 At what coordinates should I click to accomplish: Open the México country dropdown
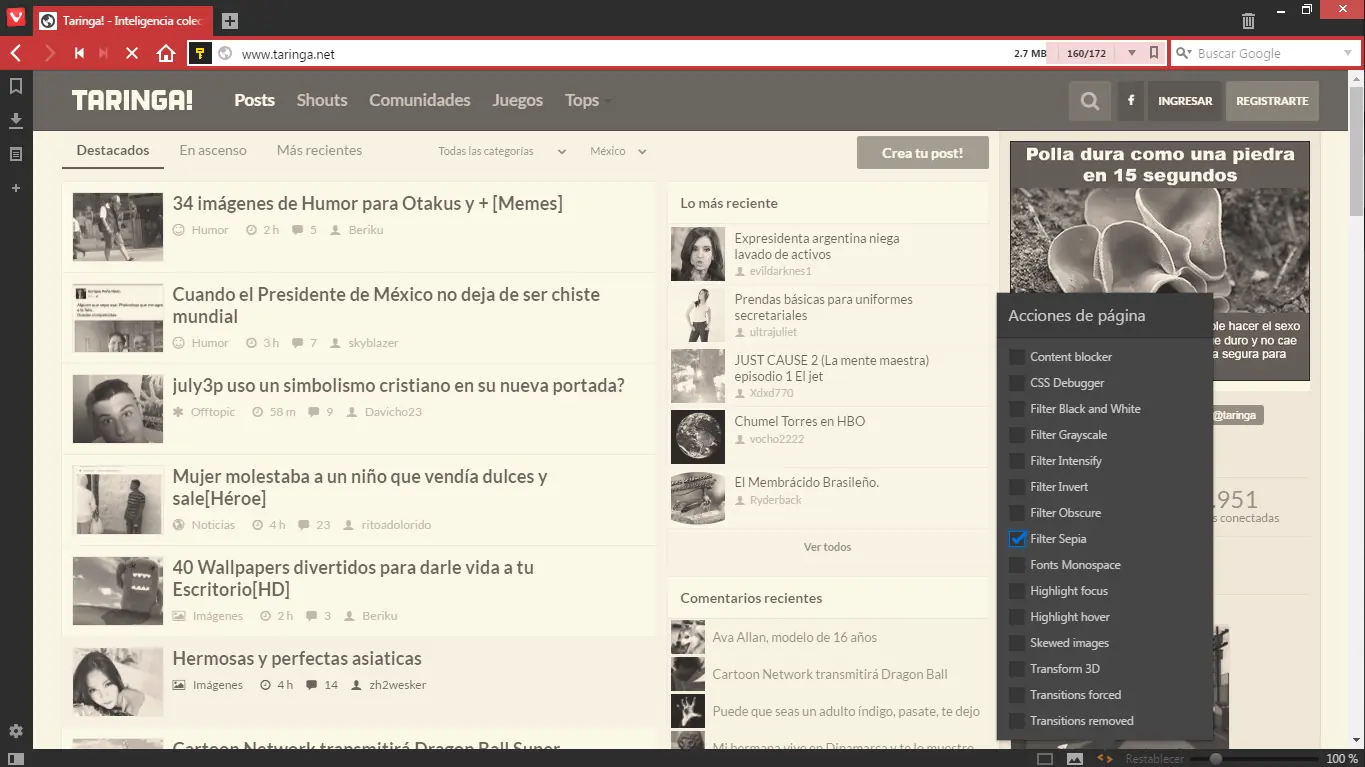[x=618, y=151]
